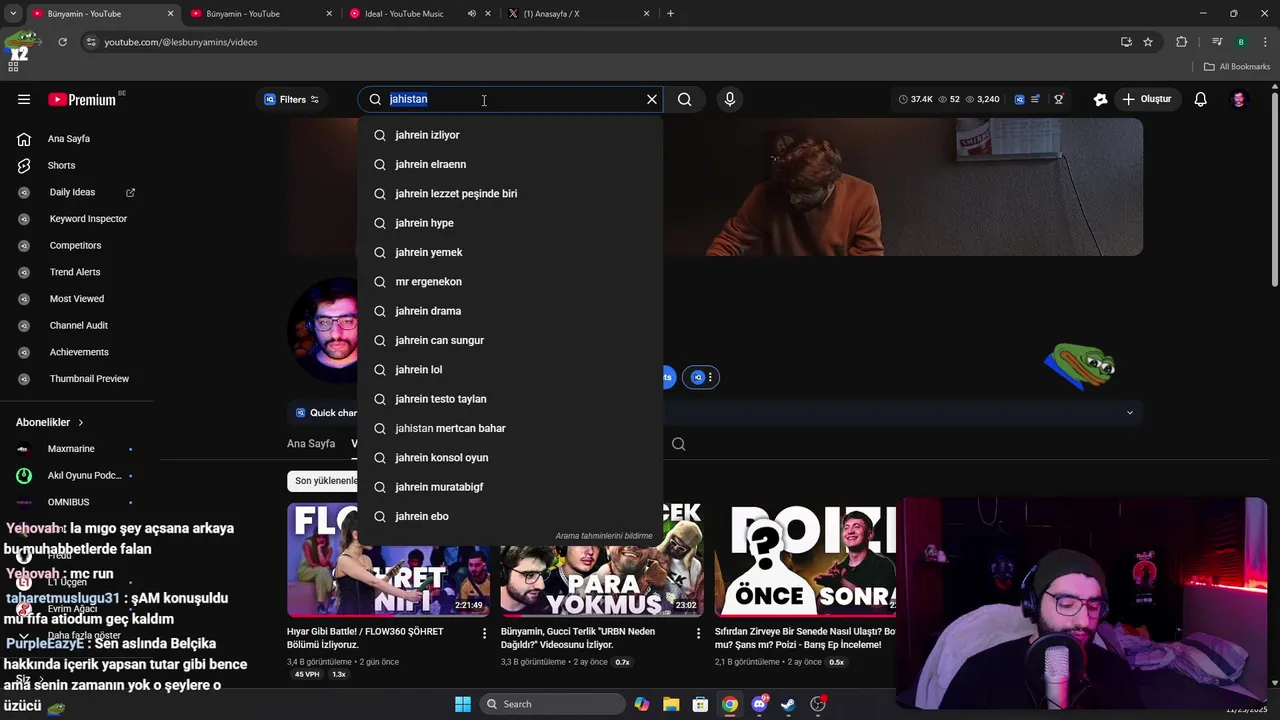The image size is (1280, 720).
Task: Open YouTube notifications bell
Action: coord(1201,99)
